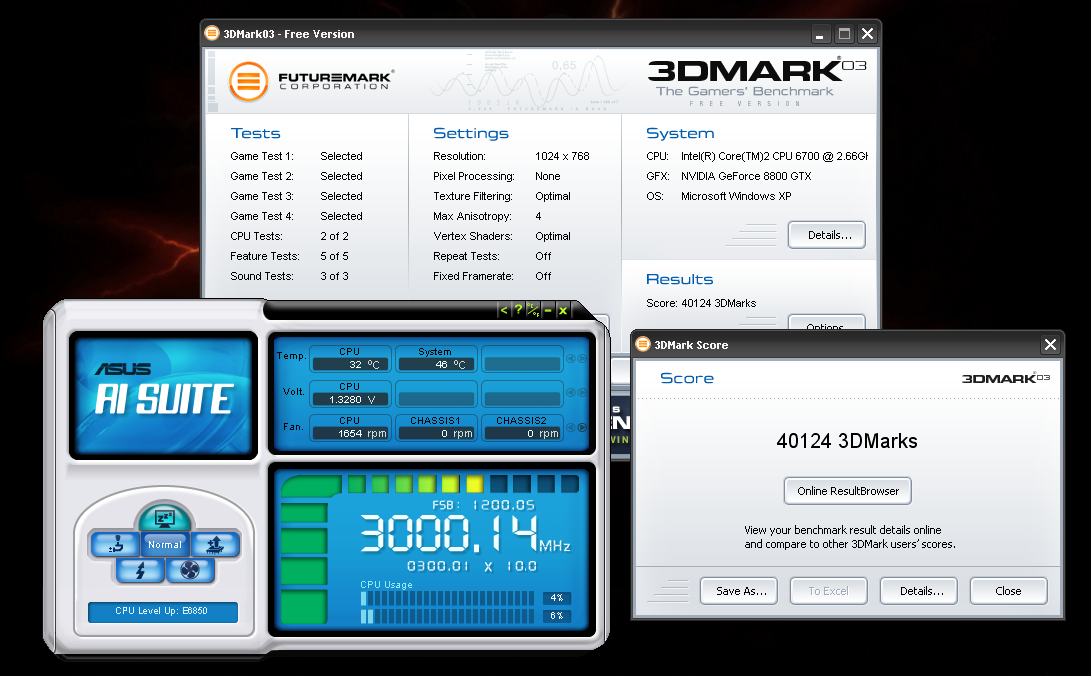Click the Fan row left arrow
This screenshot has height=676, width=1091.
571,427
